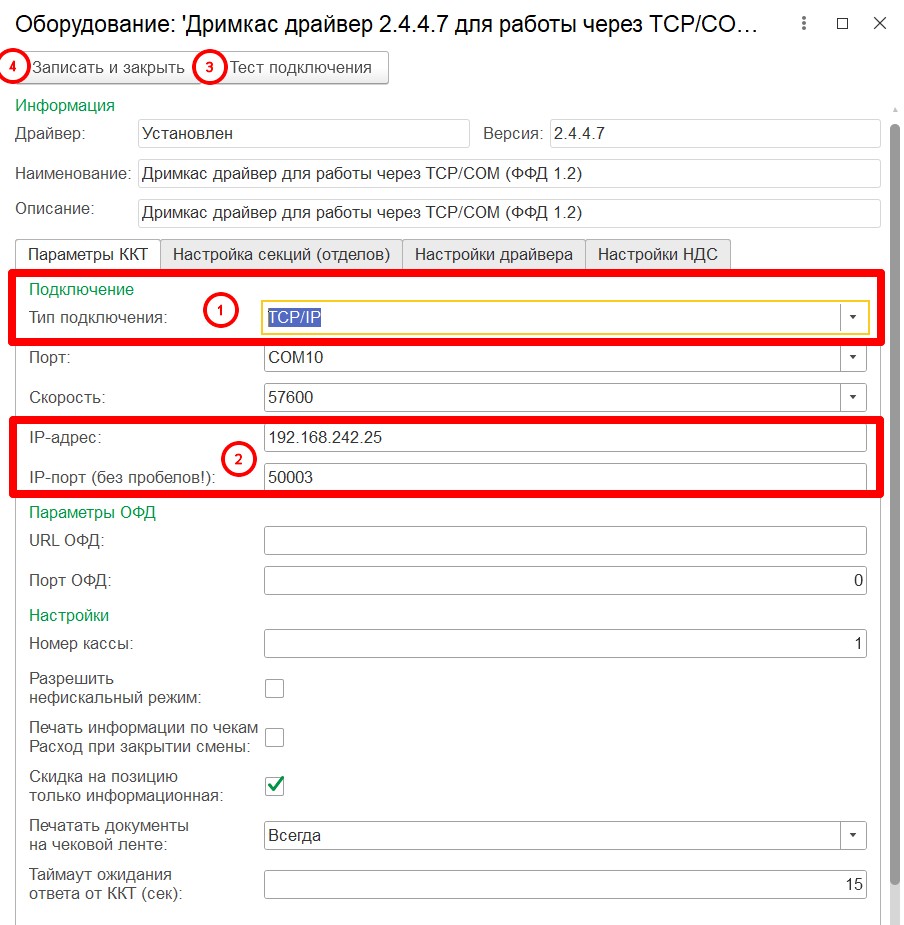Screen dimensions: 904x925
Task: Enable 'Разрешить нефискальный режим' checkbox
Action: 274,688
